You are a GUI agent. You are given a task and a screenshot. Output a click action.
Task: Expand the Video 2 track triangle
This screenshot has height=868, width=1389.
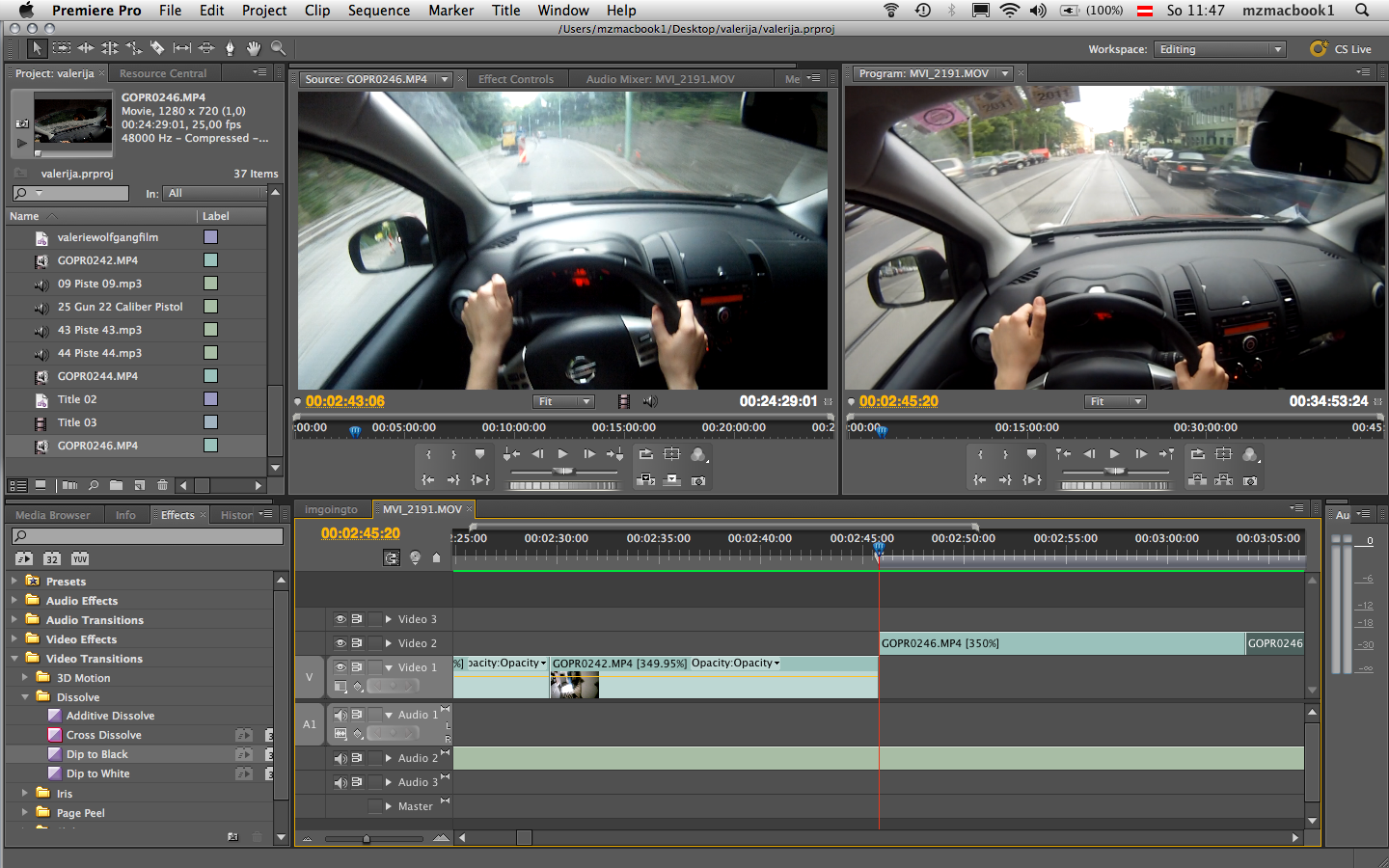[x=389, y=643]
